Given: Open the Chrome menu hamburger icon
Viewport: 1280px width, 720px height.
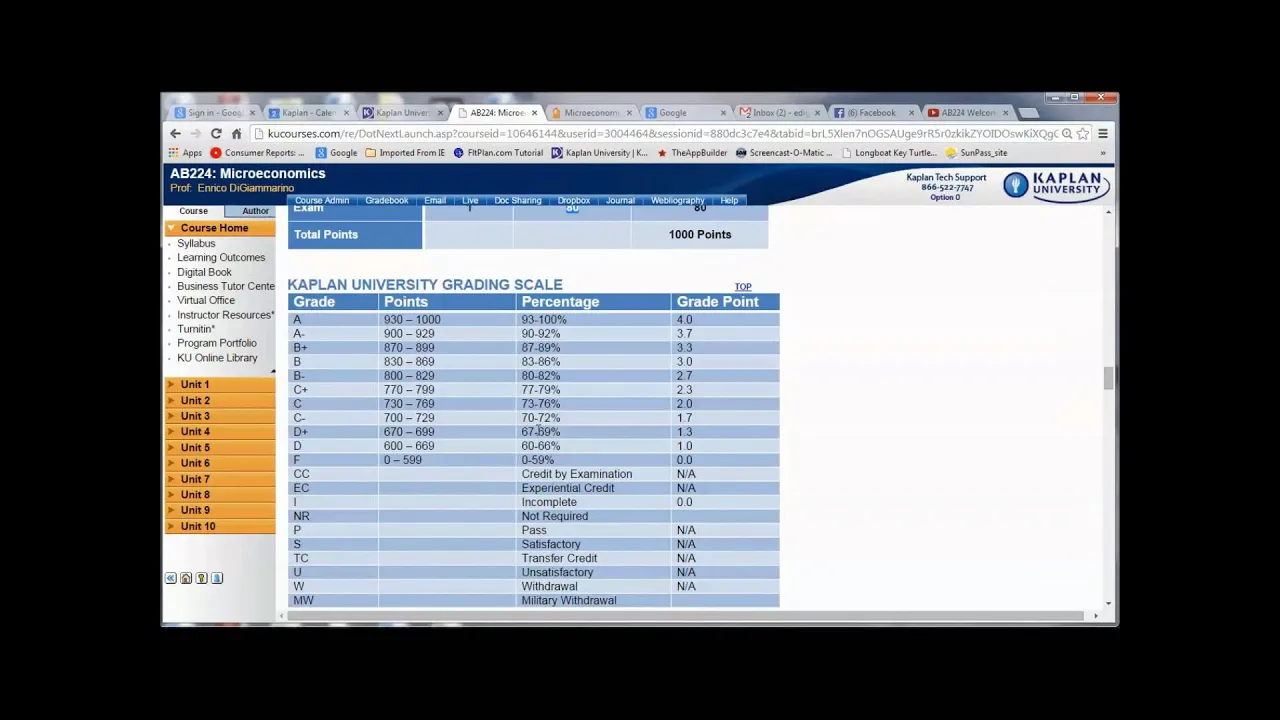Looking at the screenshot, I should click(1103, 133).
